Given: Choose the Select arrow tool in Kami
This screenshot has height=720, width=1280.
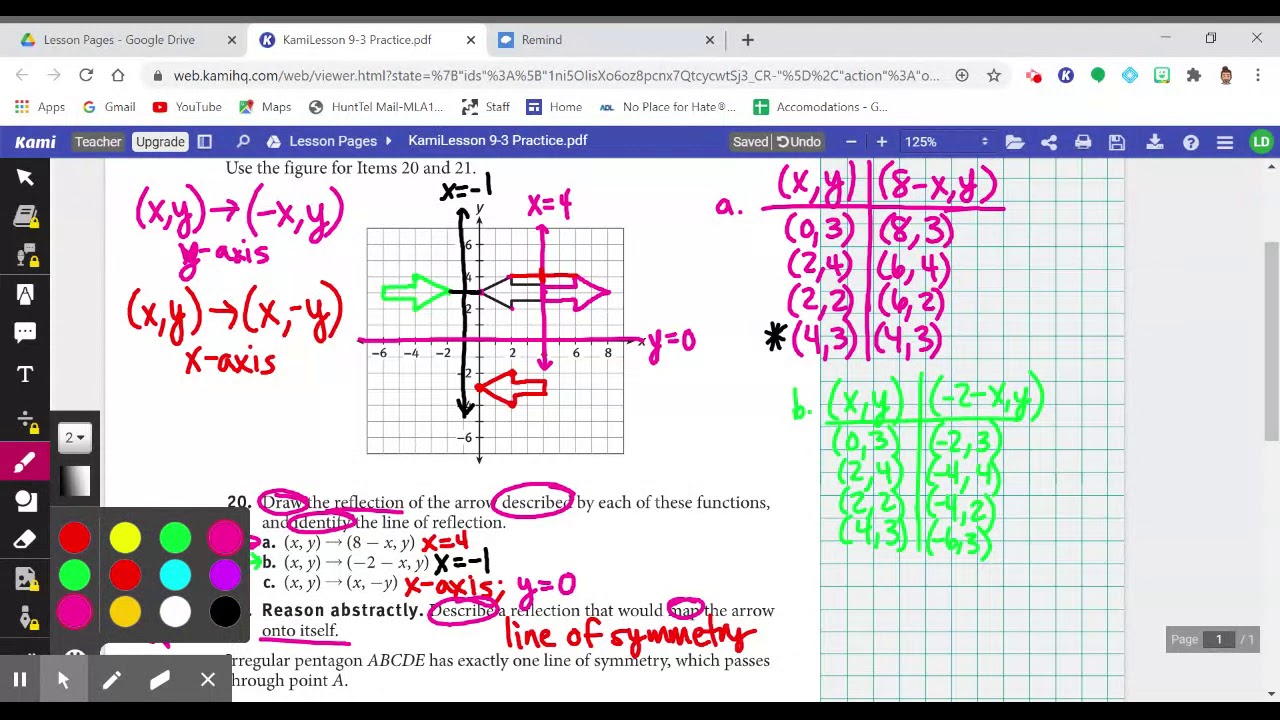Looking at the screenshot, I should 25,178.
